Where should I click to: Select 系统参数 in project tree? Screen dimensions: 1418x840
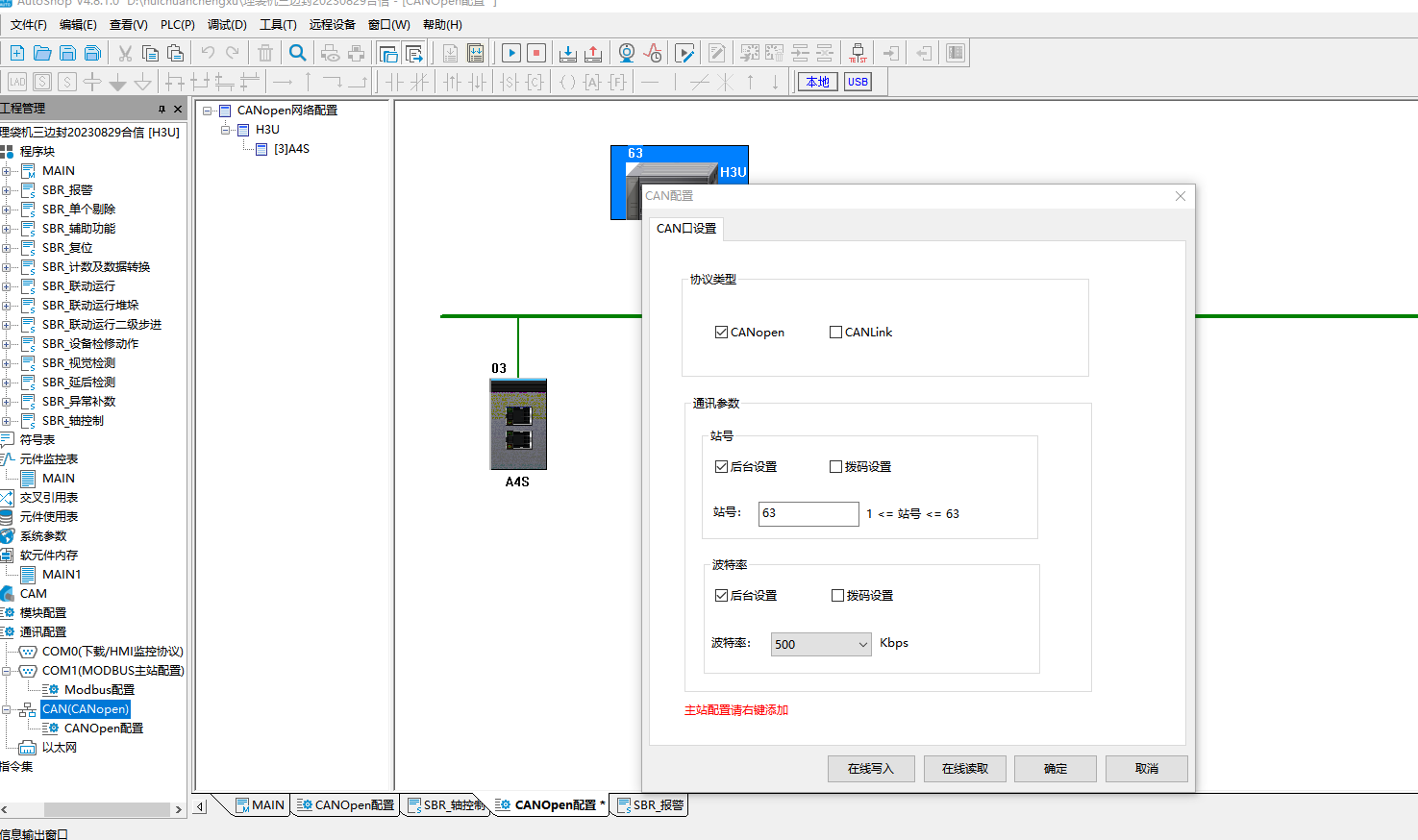43,536
